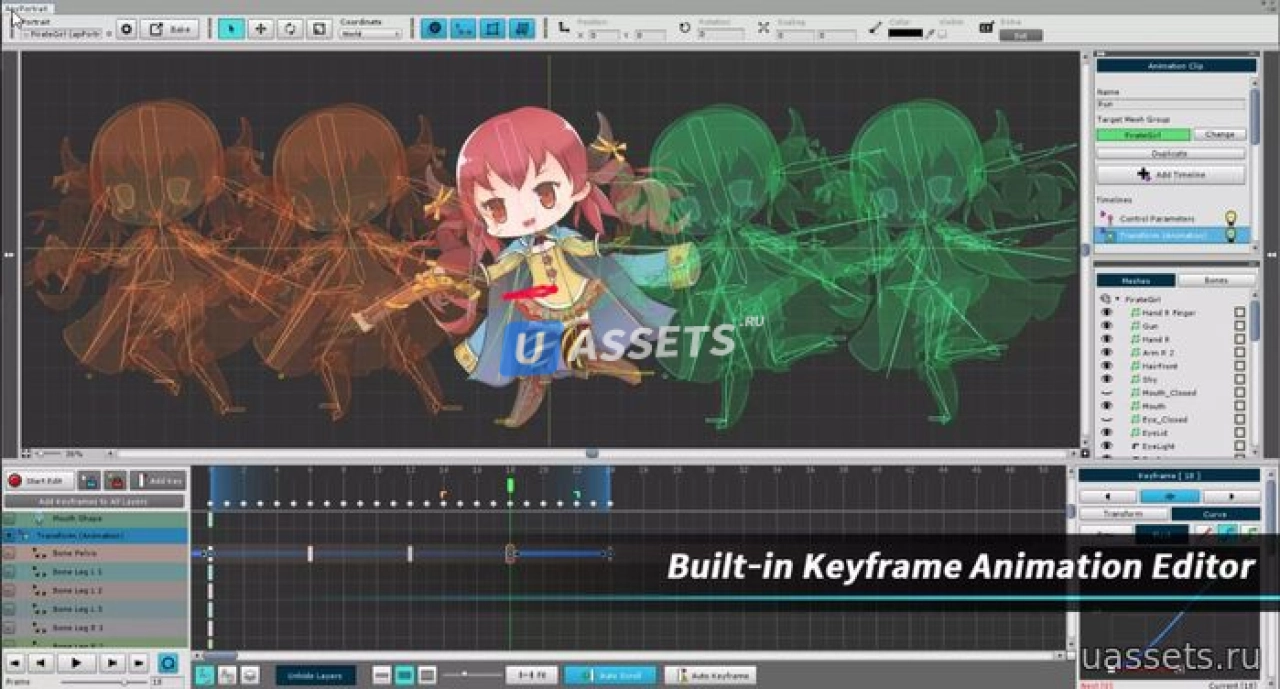Select the Bone Pelvis timeline layer

pos(95,552)
